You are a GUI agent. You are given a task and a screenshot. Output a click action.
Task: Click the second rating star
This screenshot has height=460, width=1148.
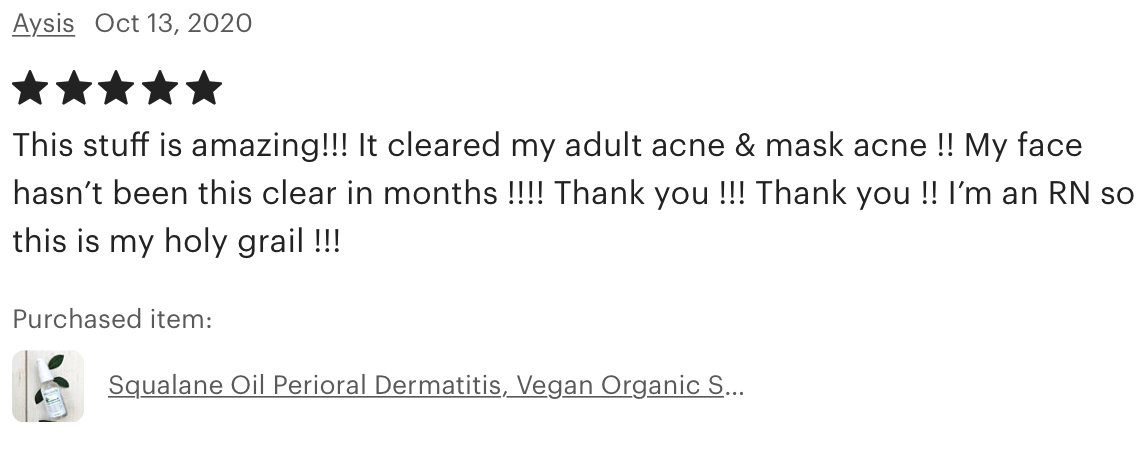tap(73, 89)
